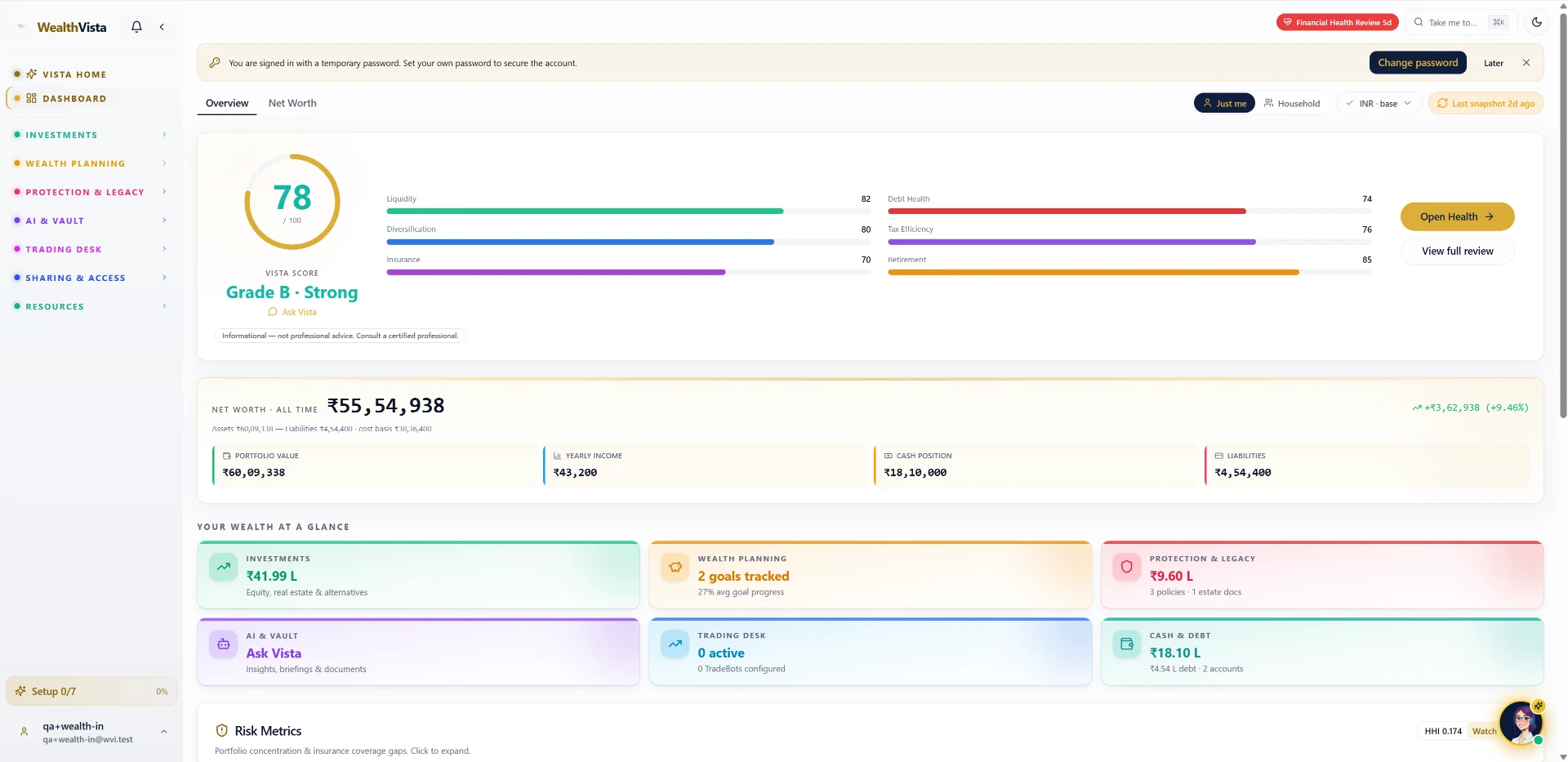Click Later on the password banner
1568x762 pixels.
click(x=1494, y=63)
